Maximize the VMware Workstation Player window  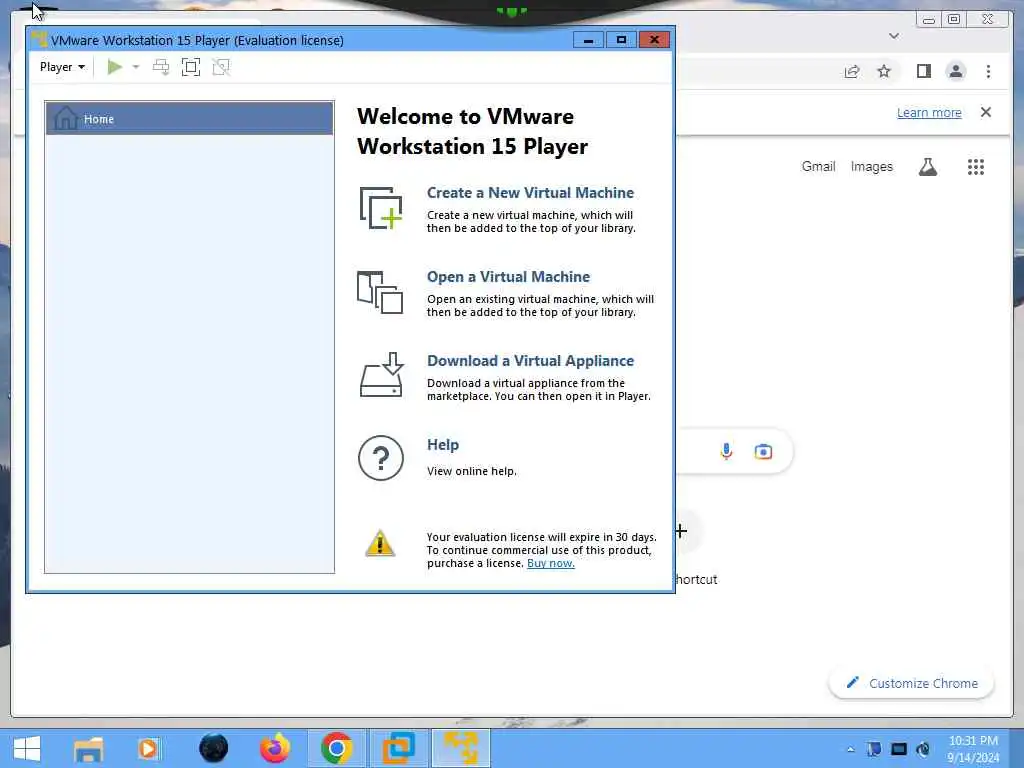coord(621,40)
